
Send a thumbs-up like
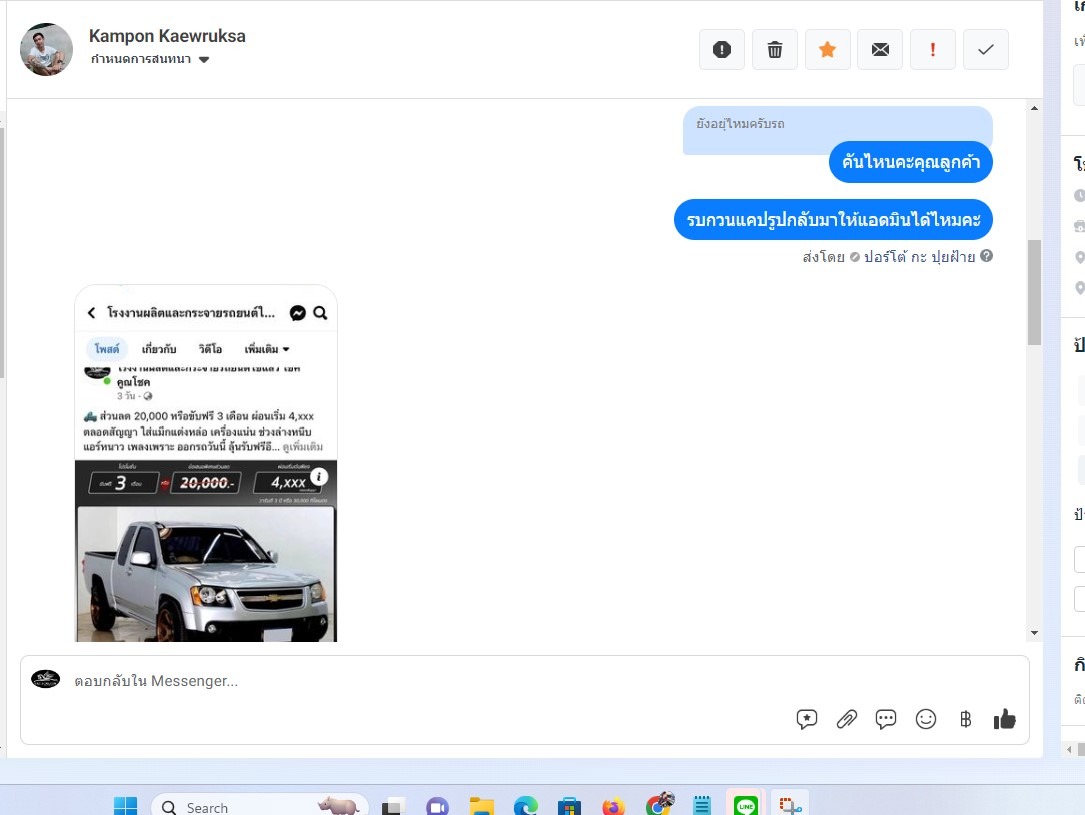tap(1005, 720)
